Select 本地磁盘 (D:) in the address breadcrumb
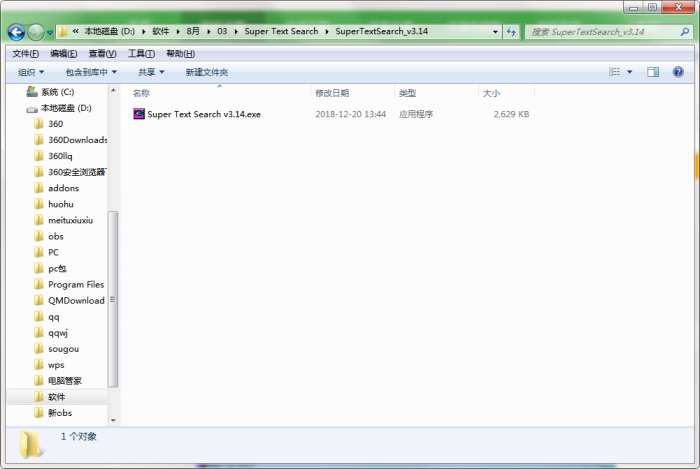The width and height of the screenshot is (700, 469). coord(110,31)
